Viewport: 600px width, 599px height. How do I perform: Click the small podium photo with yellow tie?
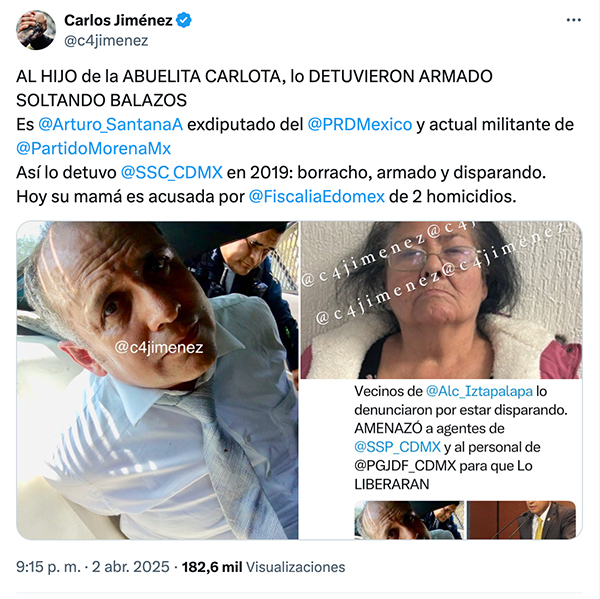pyautogui.click(x=521, y=520)
